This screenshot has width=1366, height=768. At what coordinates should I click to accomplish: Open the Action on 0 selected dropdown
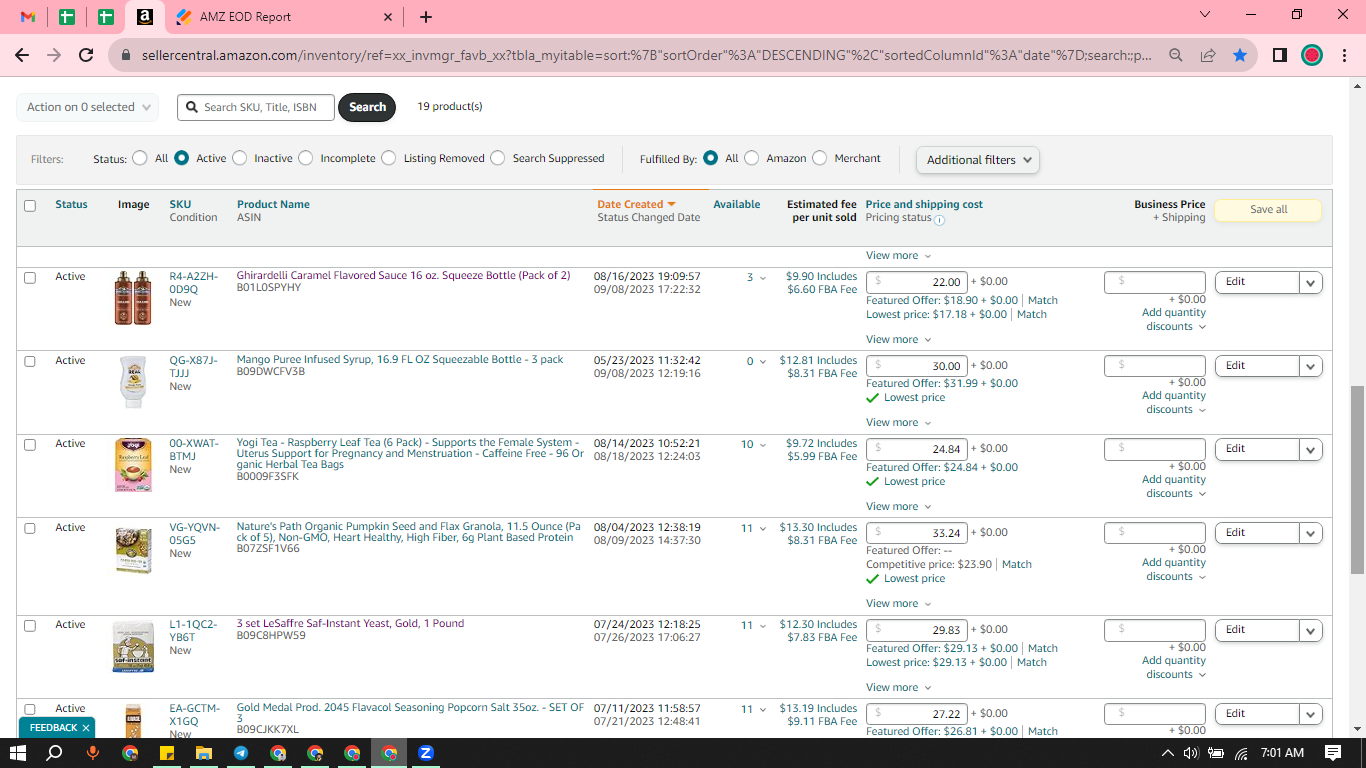[88, 107]
